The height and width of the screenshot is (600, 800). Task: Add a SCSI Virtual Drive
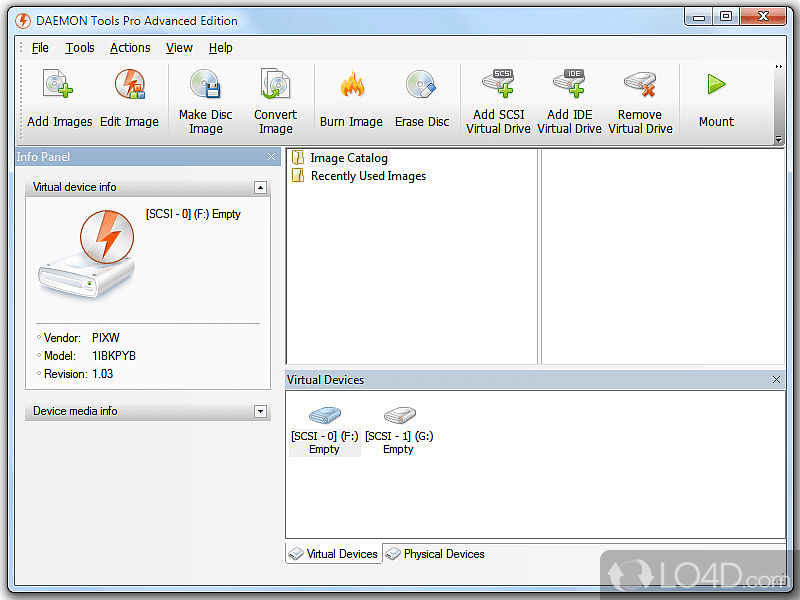(x=498, y=97)
